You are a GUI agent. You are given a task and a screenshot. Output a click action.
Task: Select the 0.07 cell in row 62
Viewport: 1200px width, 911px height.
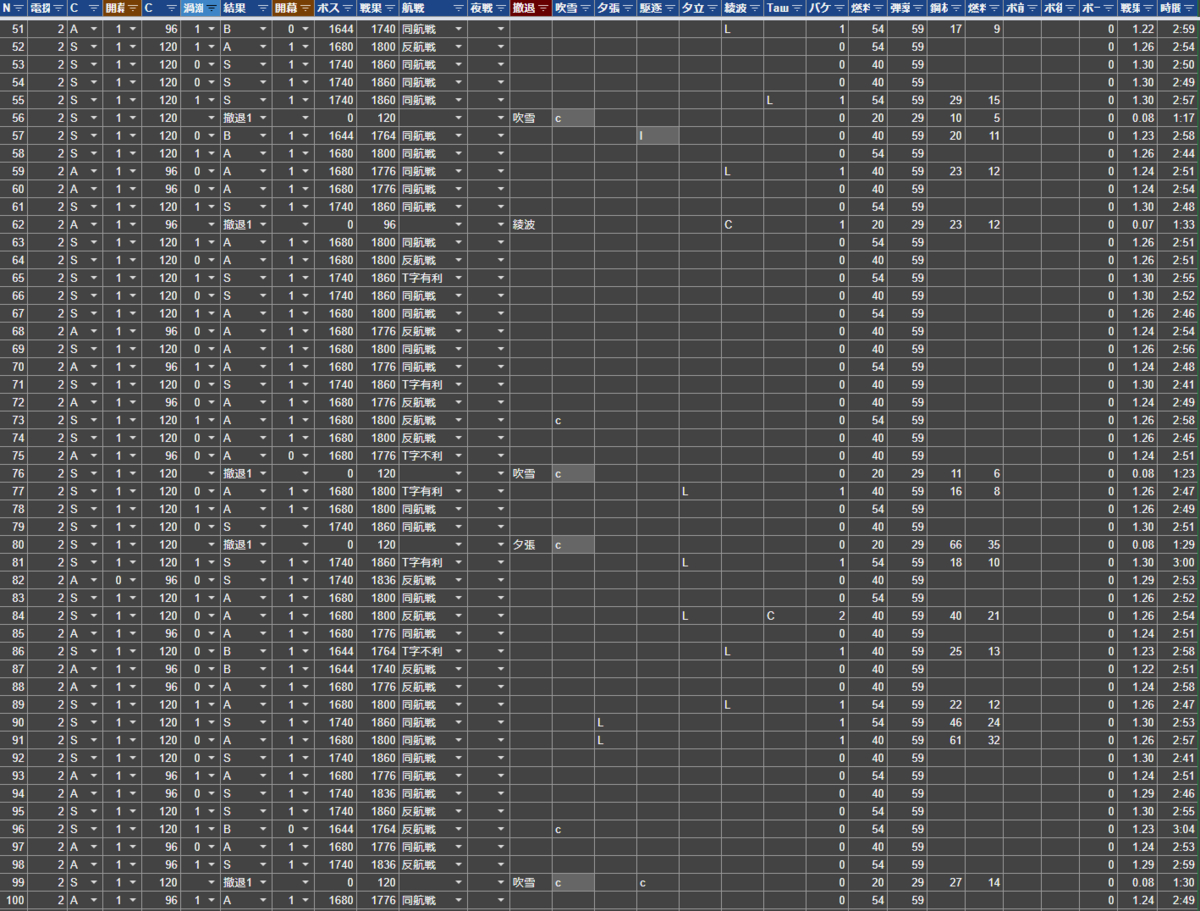[x=1137, y=225]
